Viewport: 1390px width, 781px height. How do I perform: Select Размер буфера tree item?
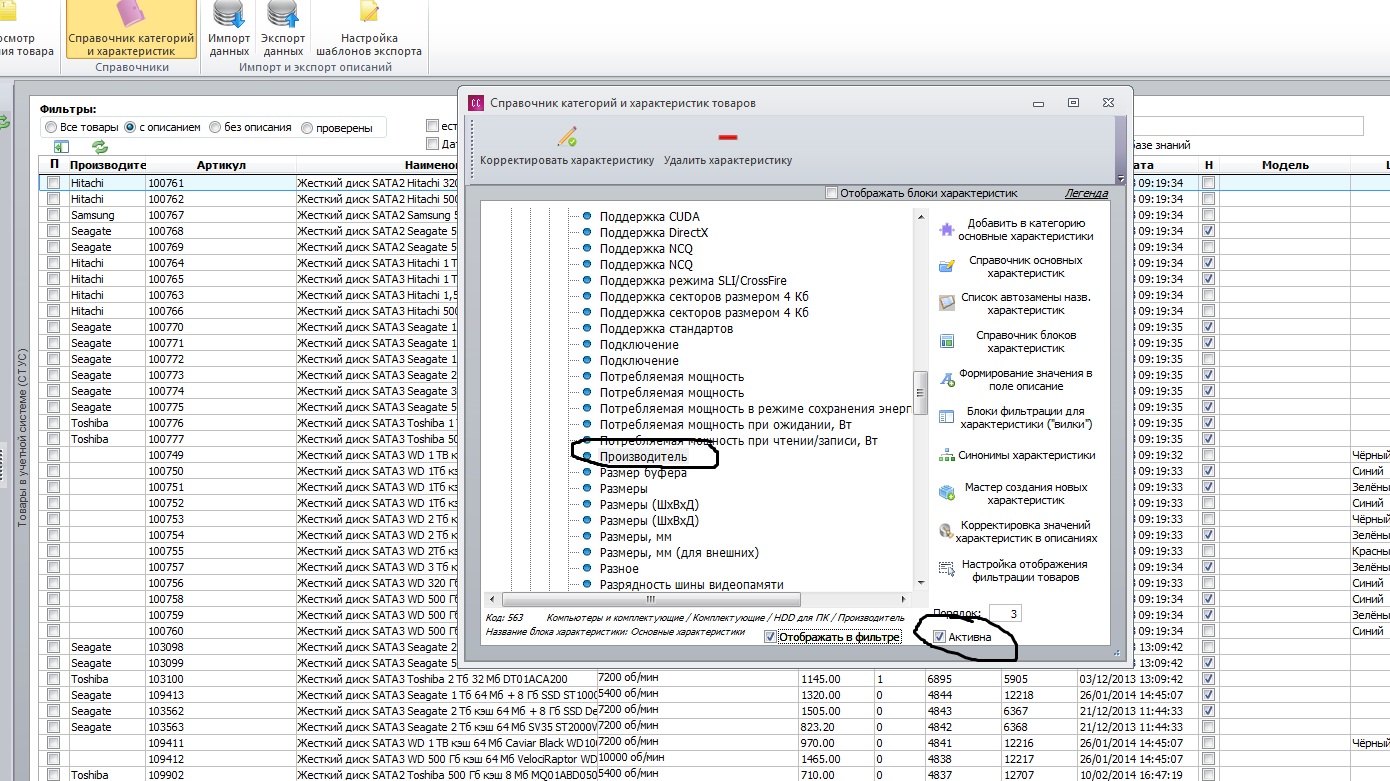(x=643, y=473)
